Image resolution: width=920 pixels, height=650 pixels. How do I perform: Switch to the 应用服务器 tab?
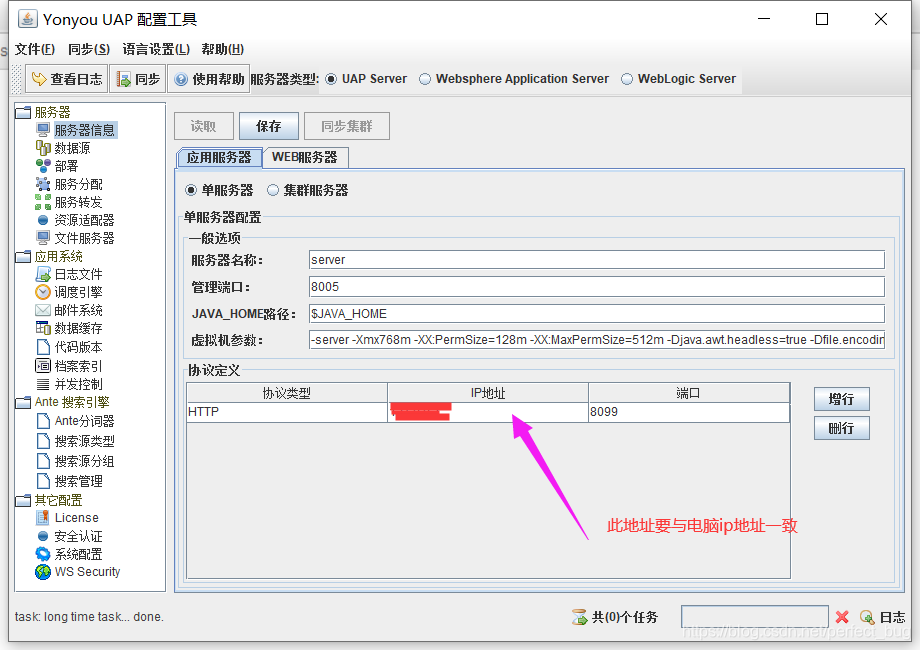coord(219,157)
